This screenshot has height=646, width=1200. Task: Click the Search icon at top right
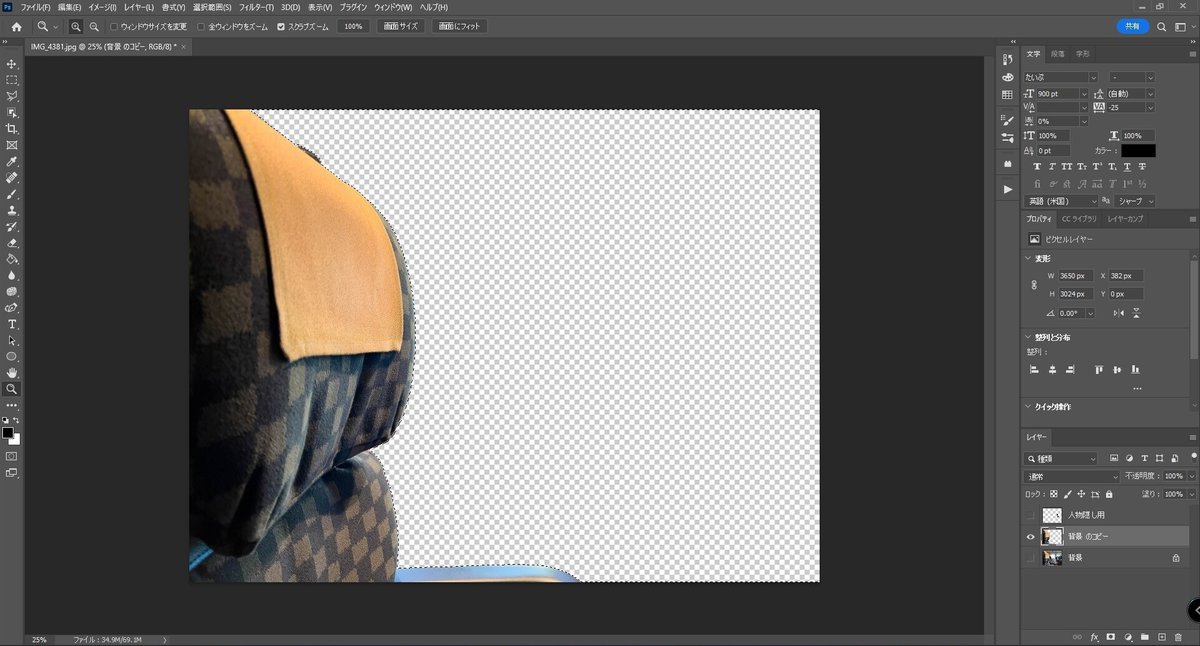1162,26
